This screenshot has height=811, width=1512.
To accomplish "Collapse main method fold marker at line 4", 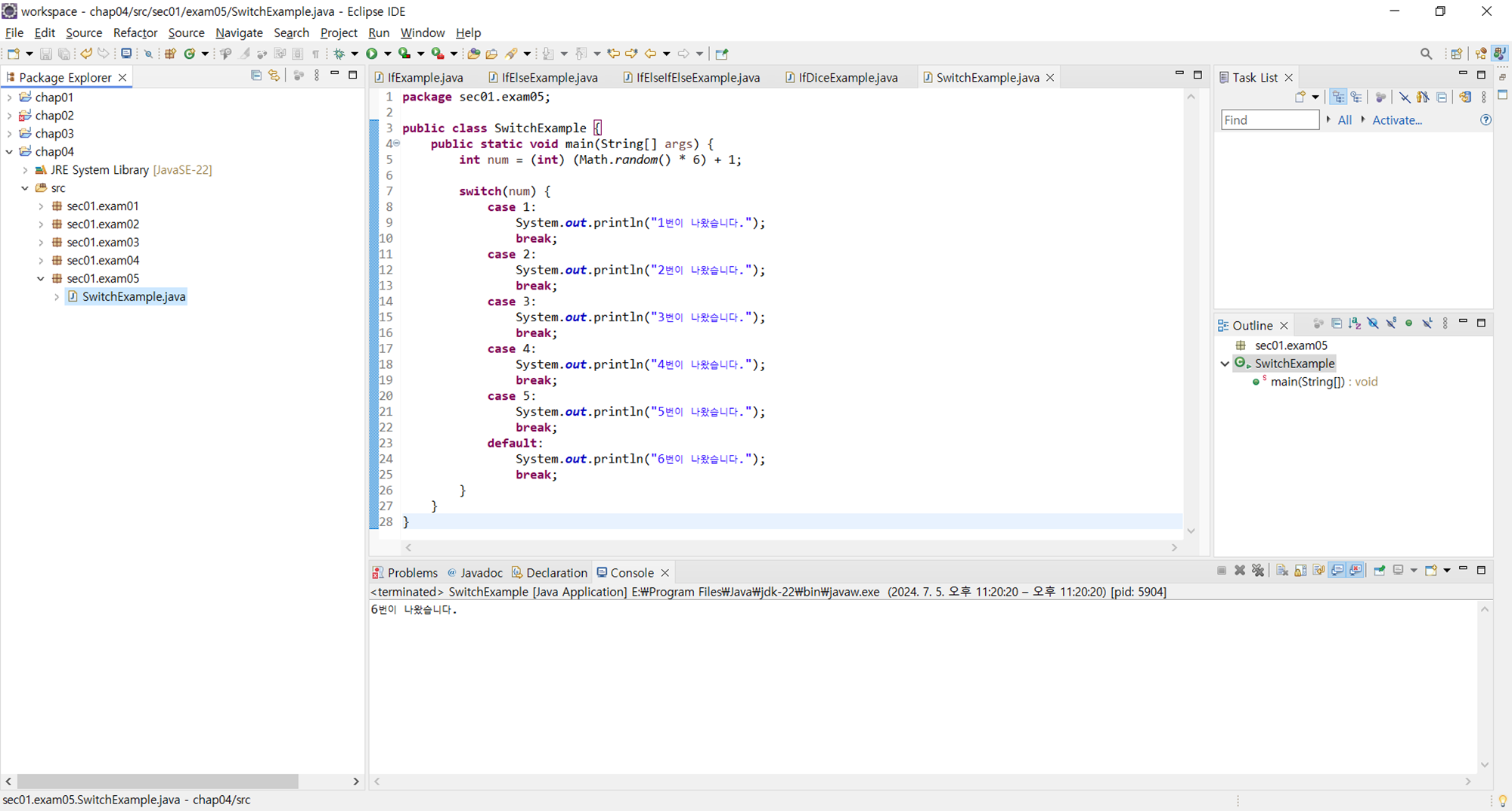I will click(x=396, y=143).
